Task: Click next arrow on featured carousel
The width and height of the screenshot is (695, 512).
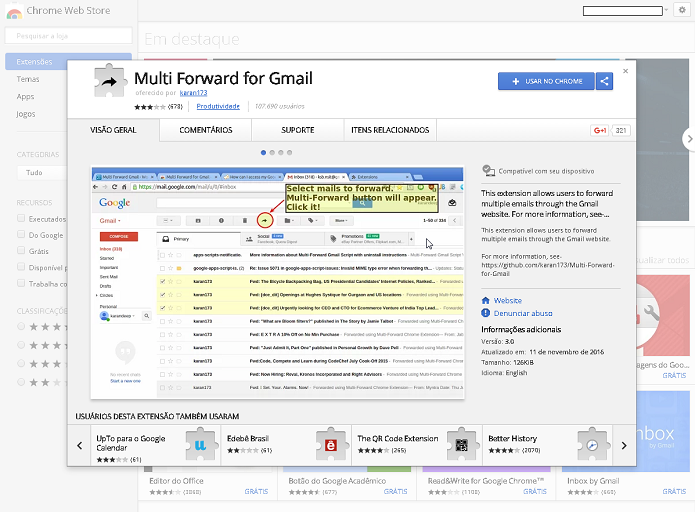Action: click(689, 139)
